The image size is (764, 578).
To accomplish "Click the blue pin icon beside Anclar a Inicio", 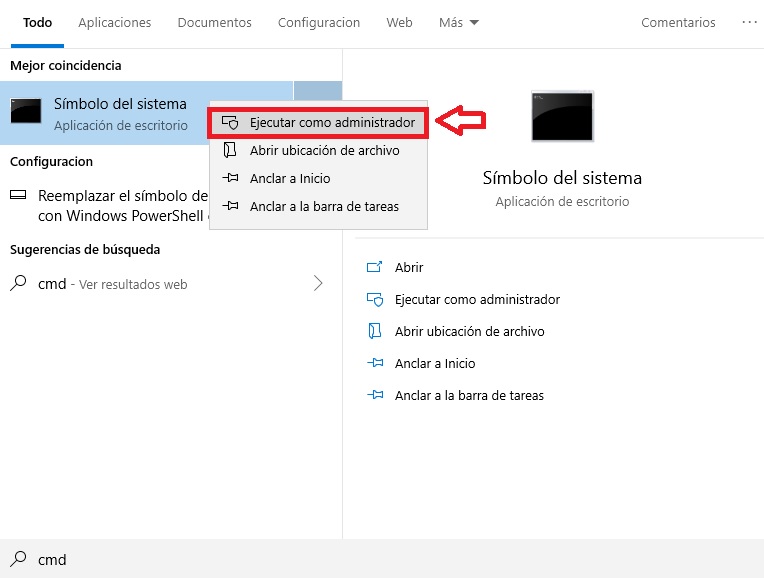I will 375,363.
